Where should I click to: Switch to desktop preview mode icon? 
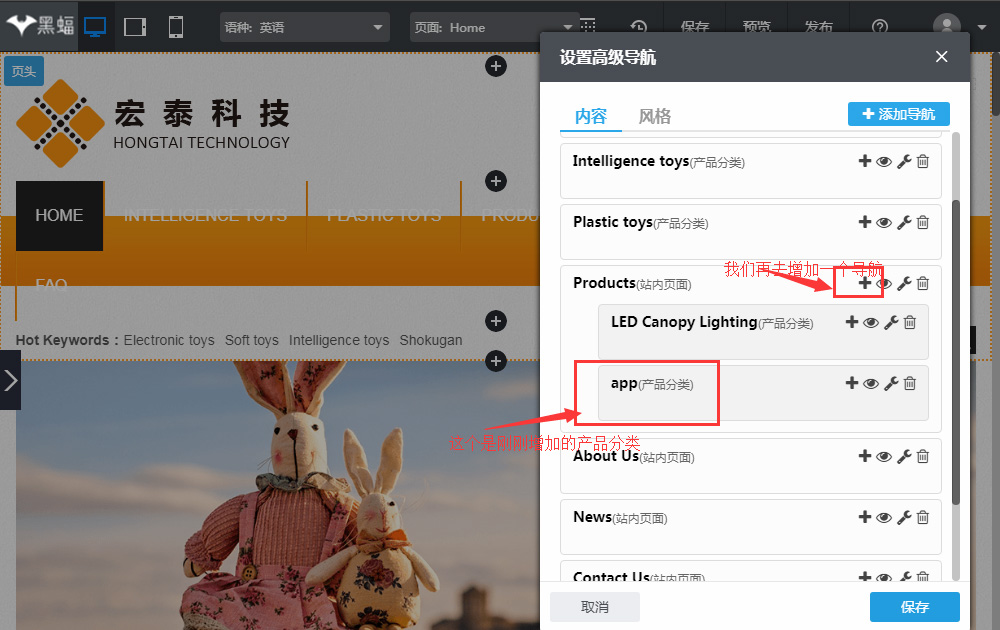[95, 27]
